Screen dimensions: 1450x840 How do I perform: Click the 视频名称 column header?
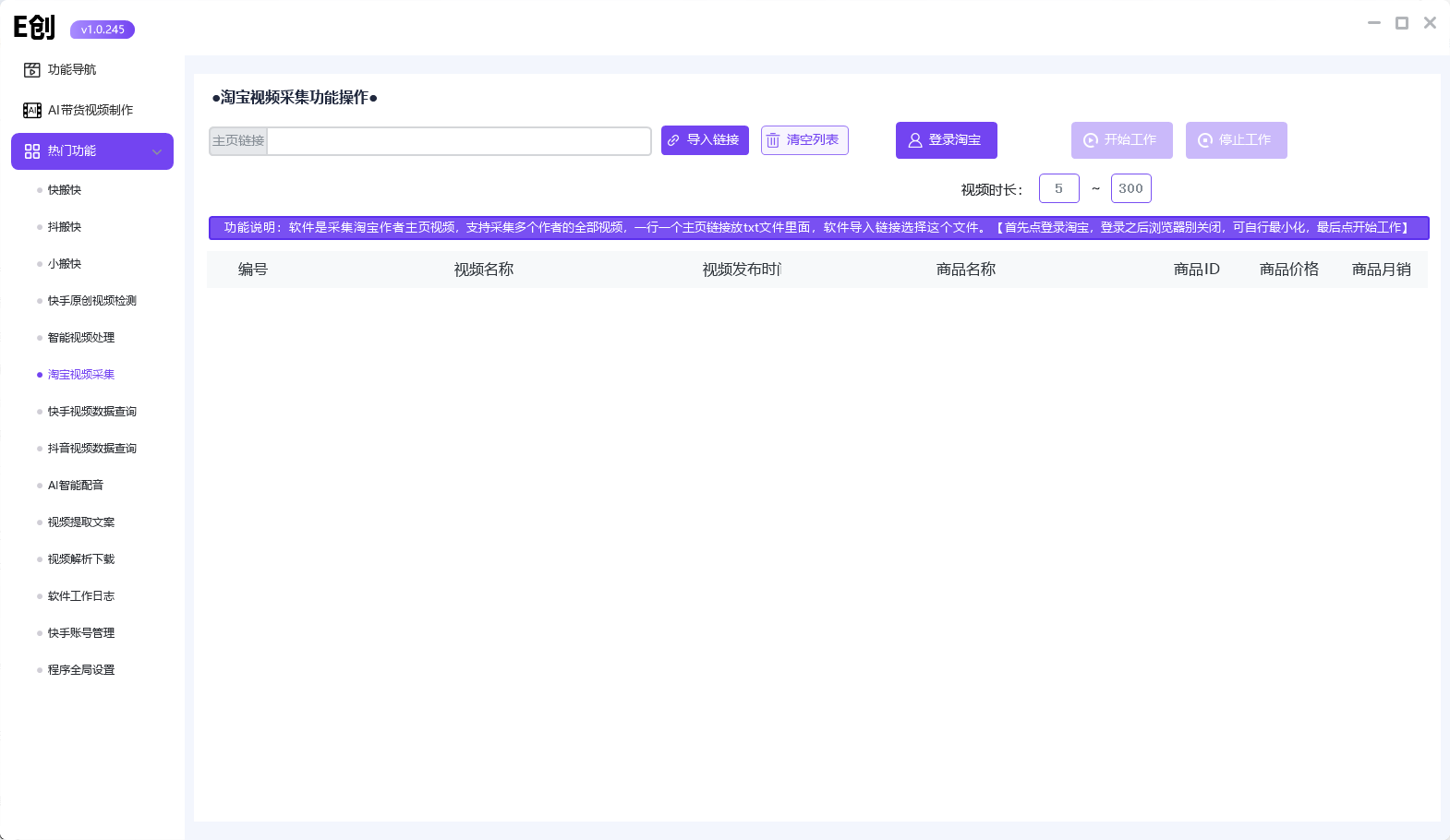pyautogui.click(x=484, y=270)
